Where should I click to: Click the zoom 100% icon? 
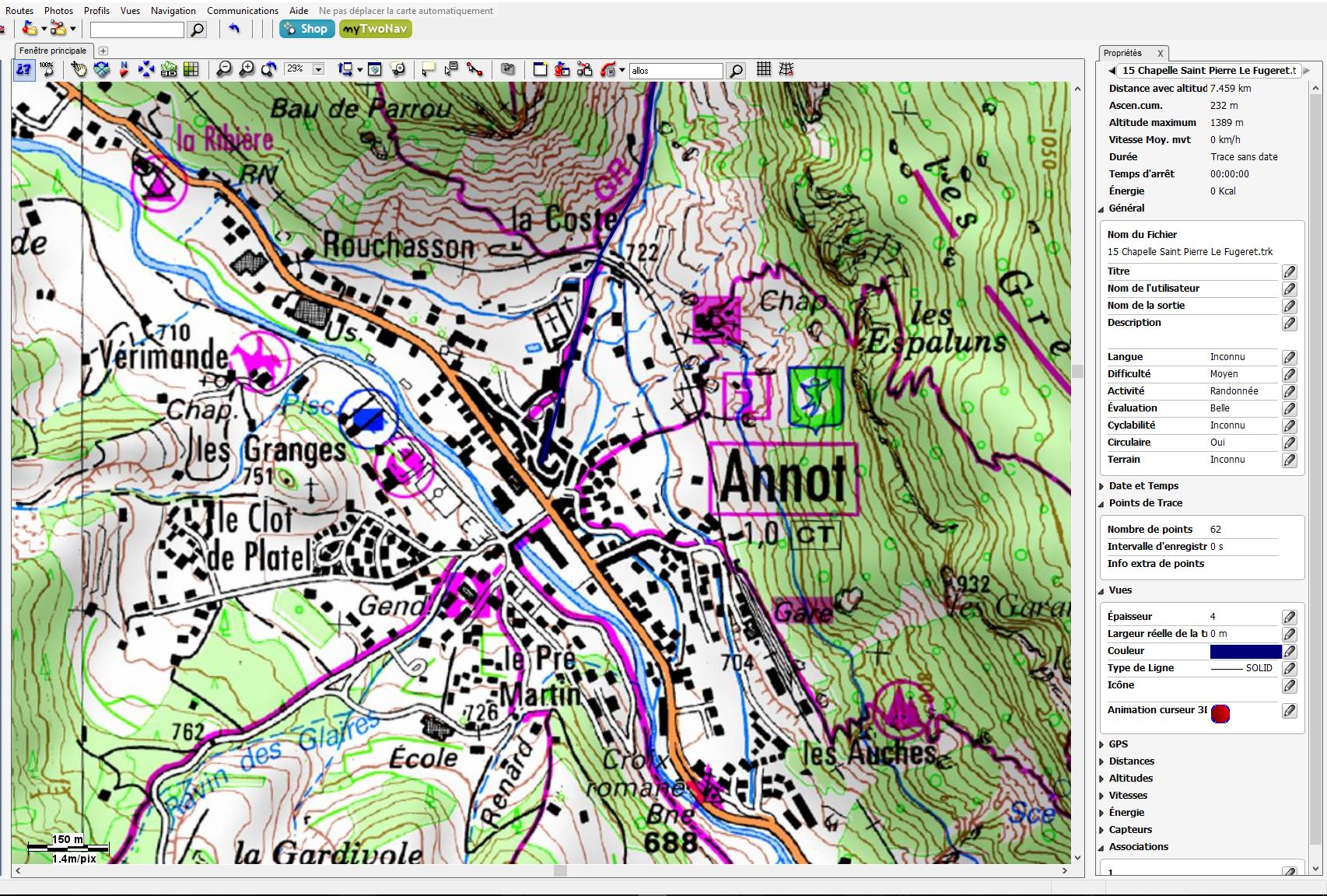(47, 69)
